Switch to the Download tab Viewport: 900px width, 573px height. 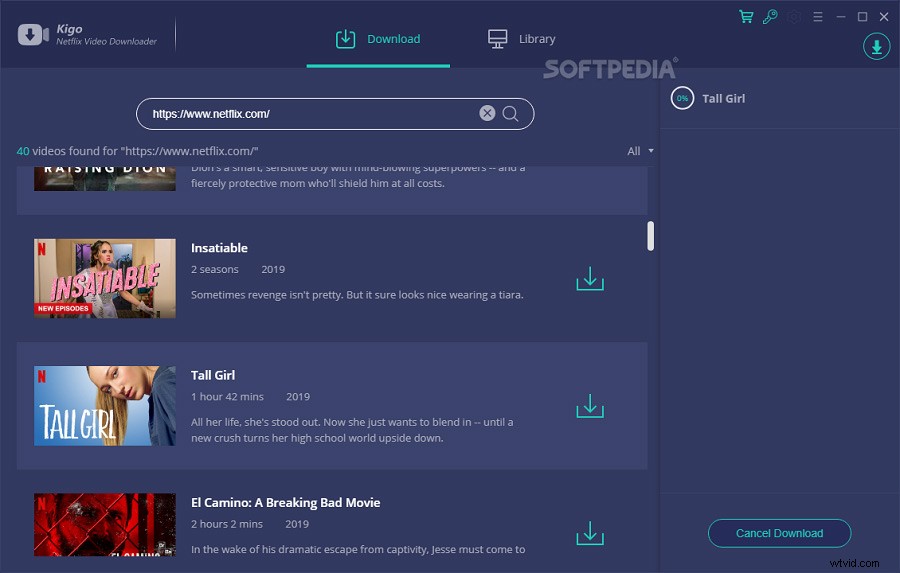pyautogui.click(x=378, y=39)
